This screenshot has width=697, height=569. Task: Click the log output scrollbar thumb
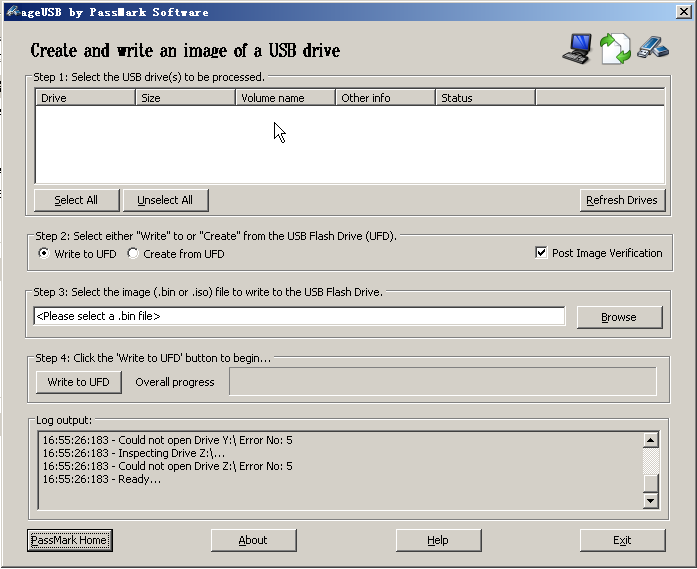[x=651, y=483]
